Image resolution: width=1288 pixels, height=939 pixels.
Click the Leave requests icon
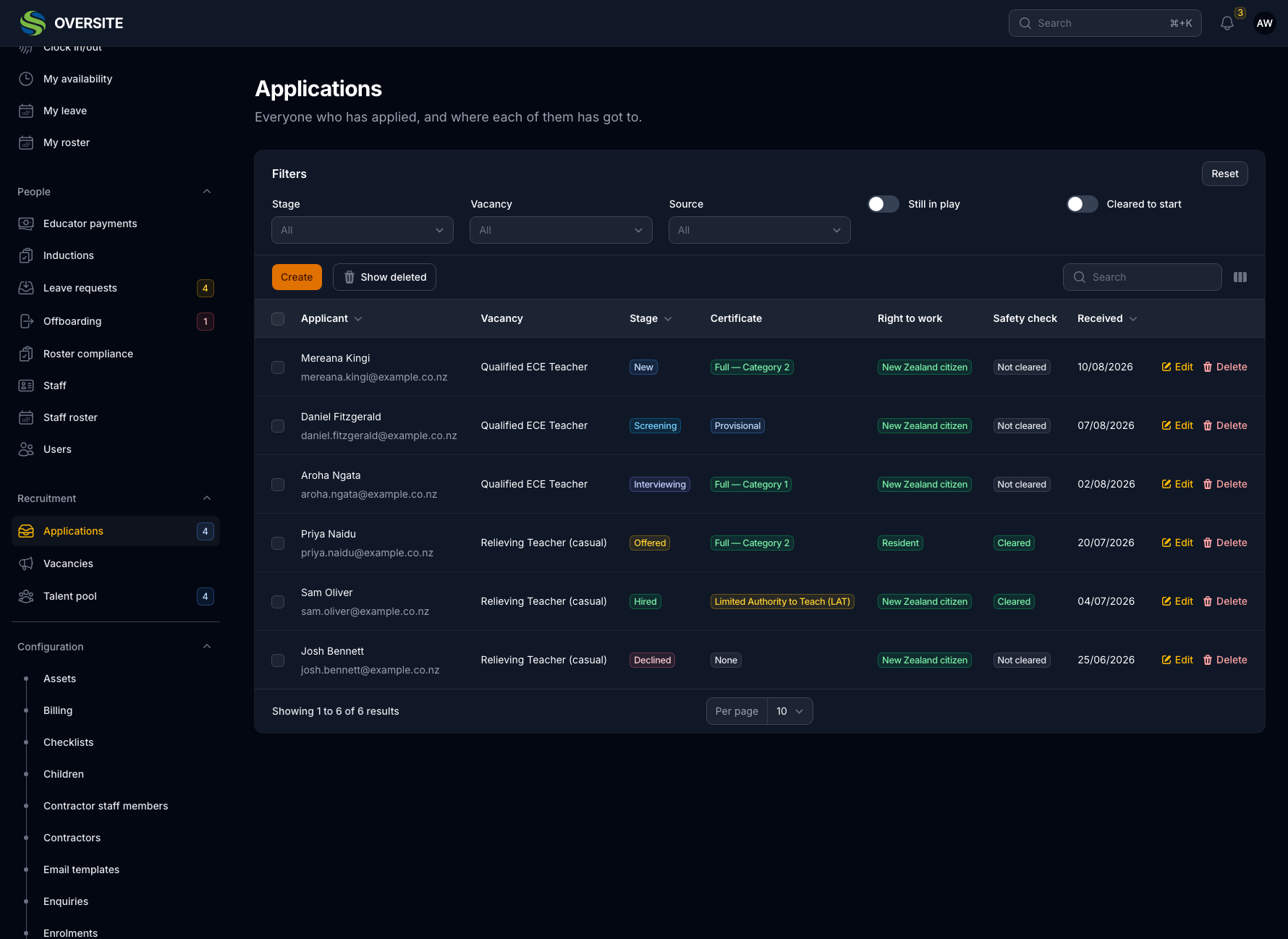(26, 288)
